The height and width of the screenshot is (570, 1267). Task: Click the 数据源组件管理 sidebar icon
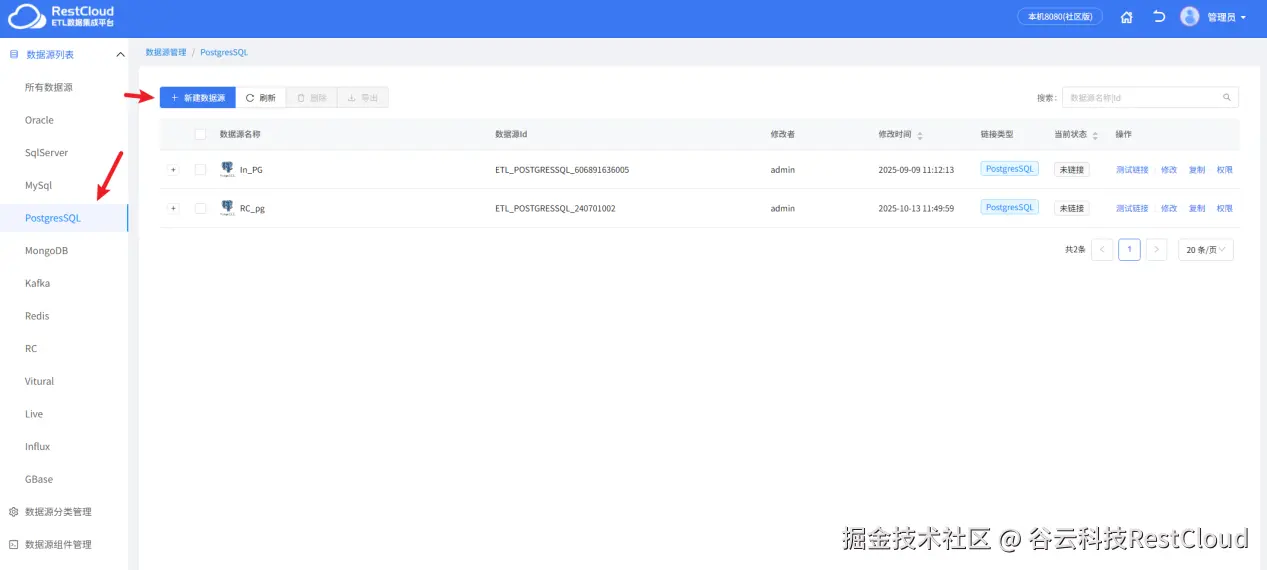pyautogui.click(x=14, y=545)
